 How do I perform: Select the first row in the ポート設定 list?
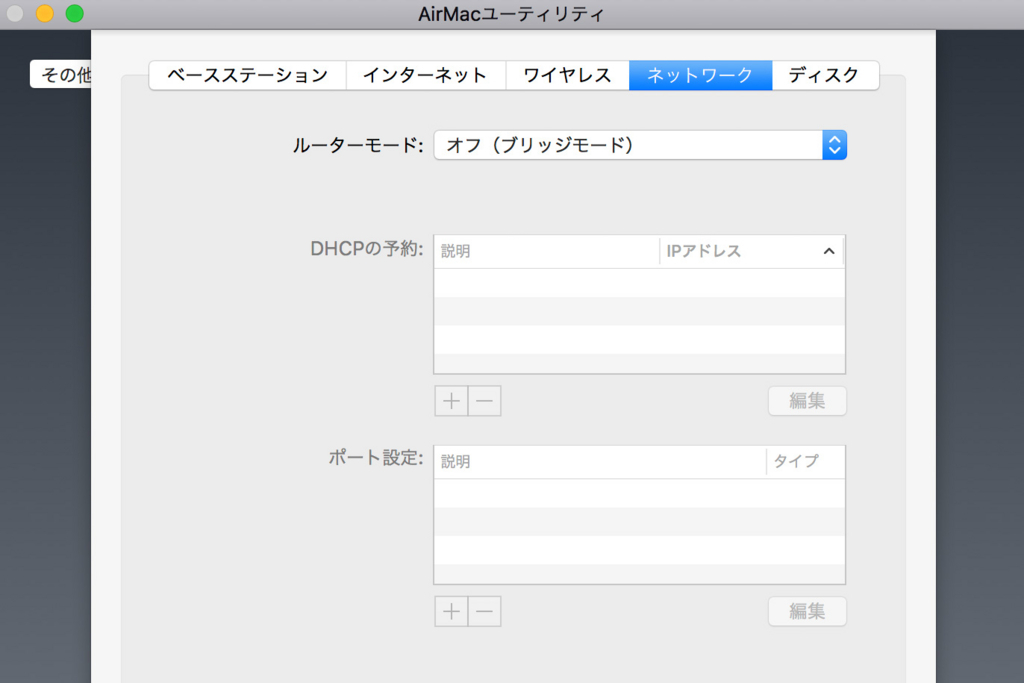(x=639, y=494)
